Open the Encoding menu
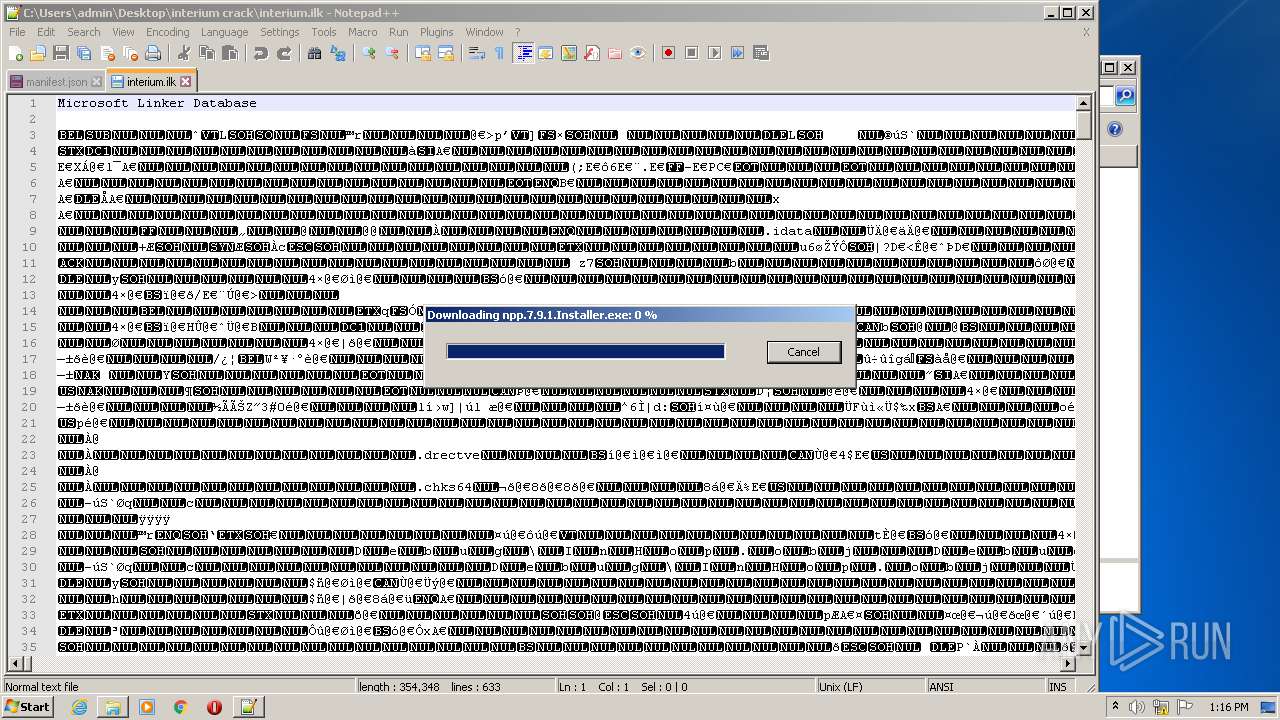The image size is (1280, 720). (x=167, y=32)
